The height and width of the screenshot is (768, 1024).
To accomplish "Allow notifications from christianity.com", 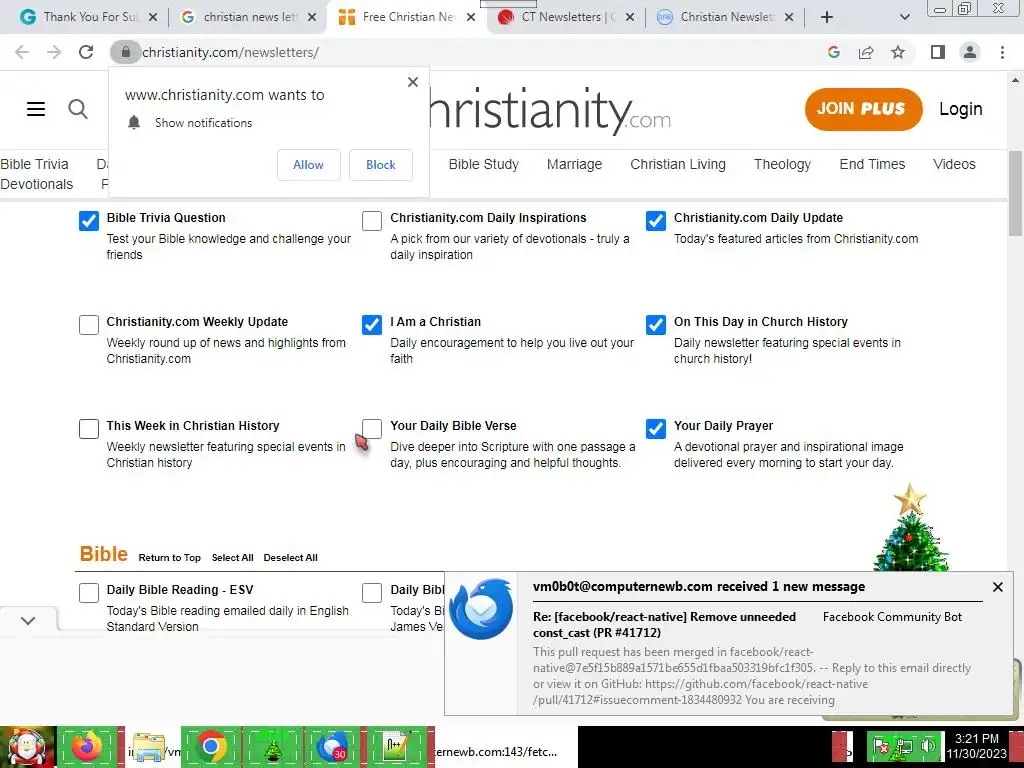I will pos(308,165).
